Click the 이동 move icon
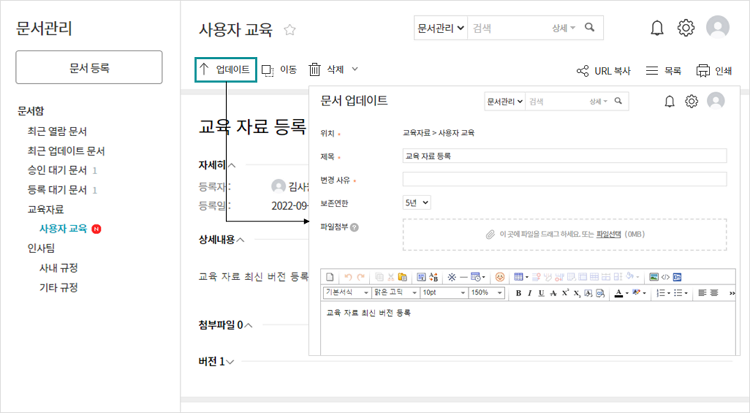Viewport: 750px width, 413px height. [x=267, y=70]
